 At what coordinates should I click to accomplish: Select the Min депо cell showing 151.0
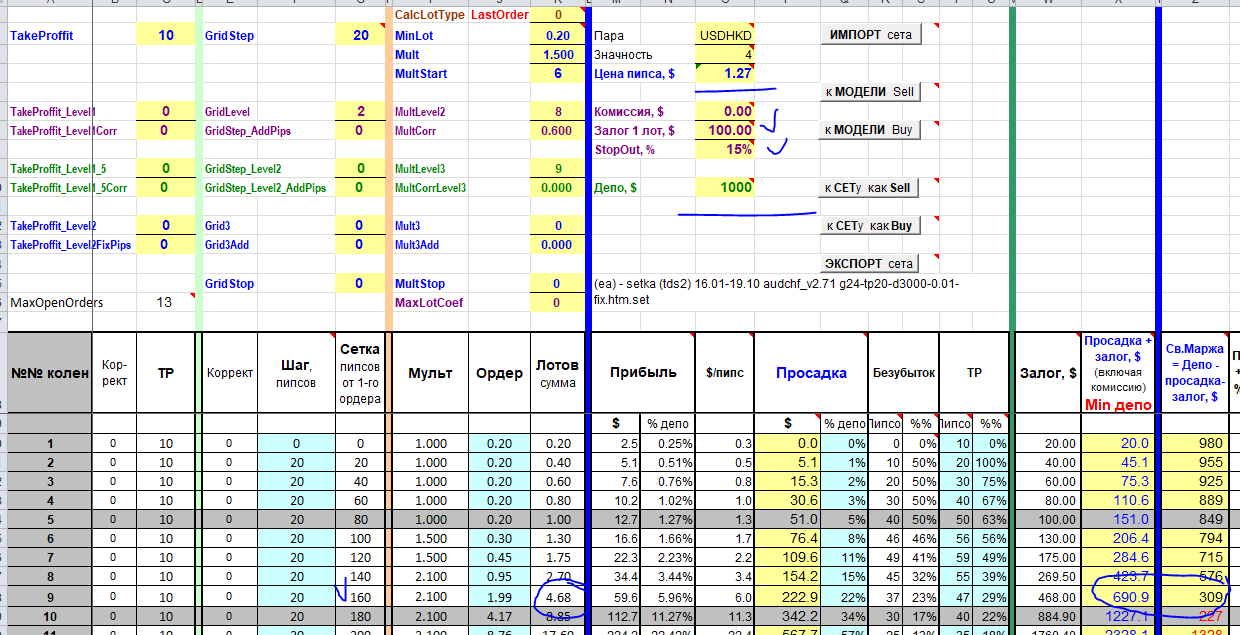pyautogui.click(x=1119, y=520)
